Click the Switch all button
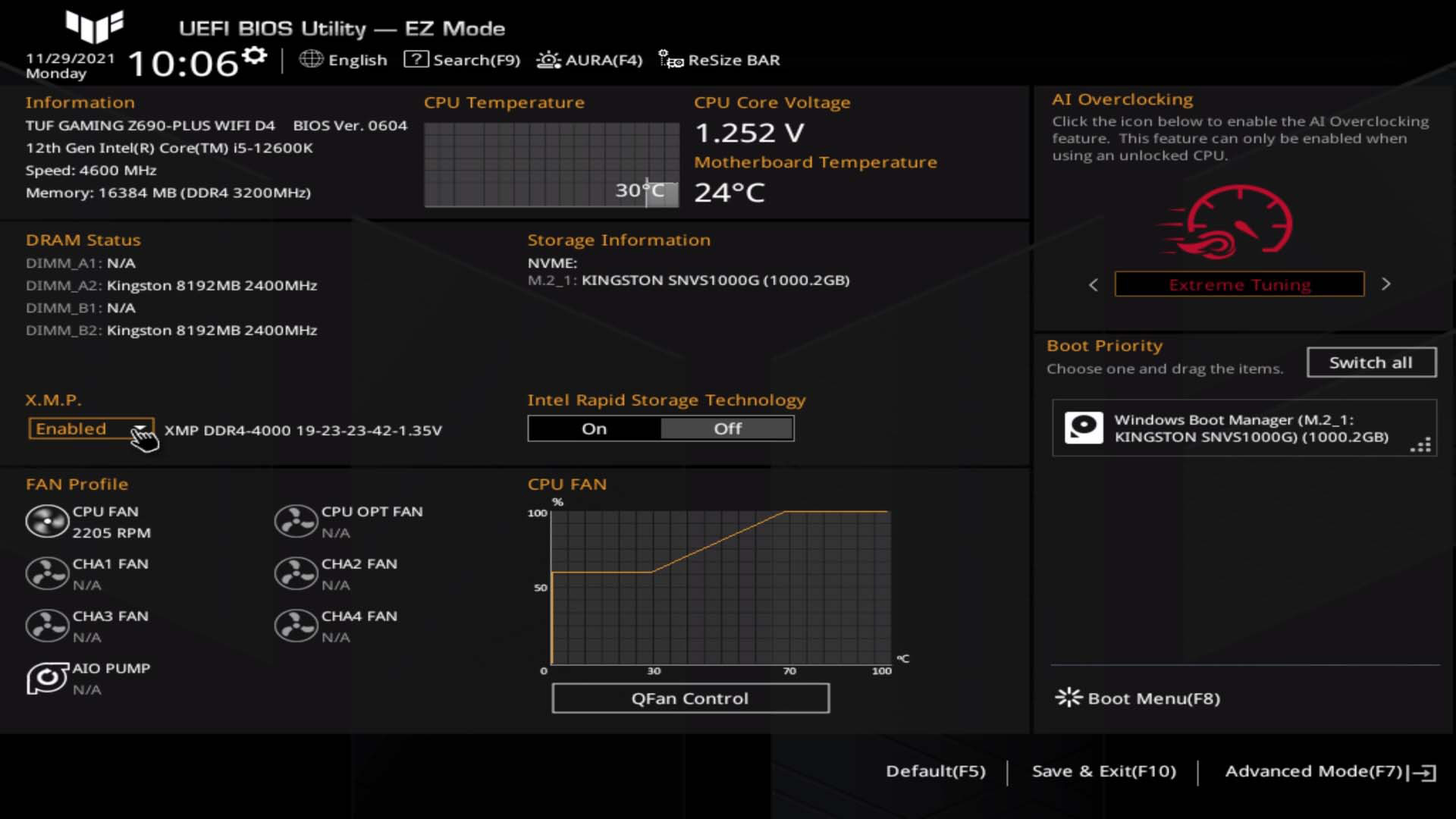Screen dimensions: 1456x819 [x=1371, y=362]
